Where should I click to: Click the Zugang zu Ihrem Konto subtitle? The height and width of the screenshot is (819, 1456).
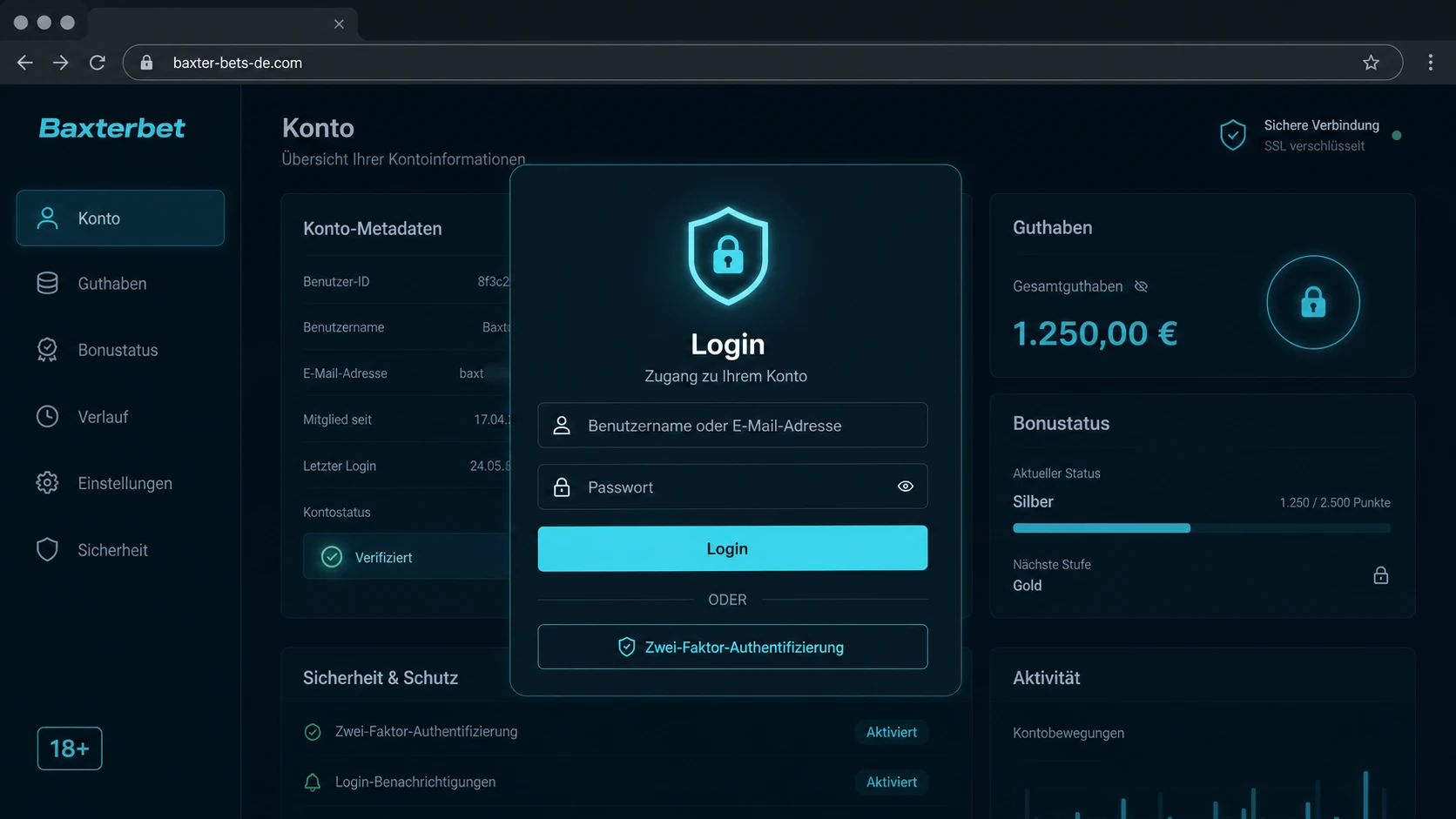pos(726,376)
